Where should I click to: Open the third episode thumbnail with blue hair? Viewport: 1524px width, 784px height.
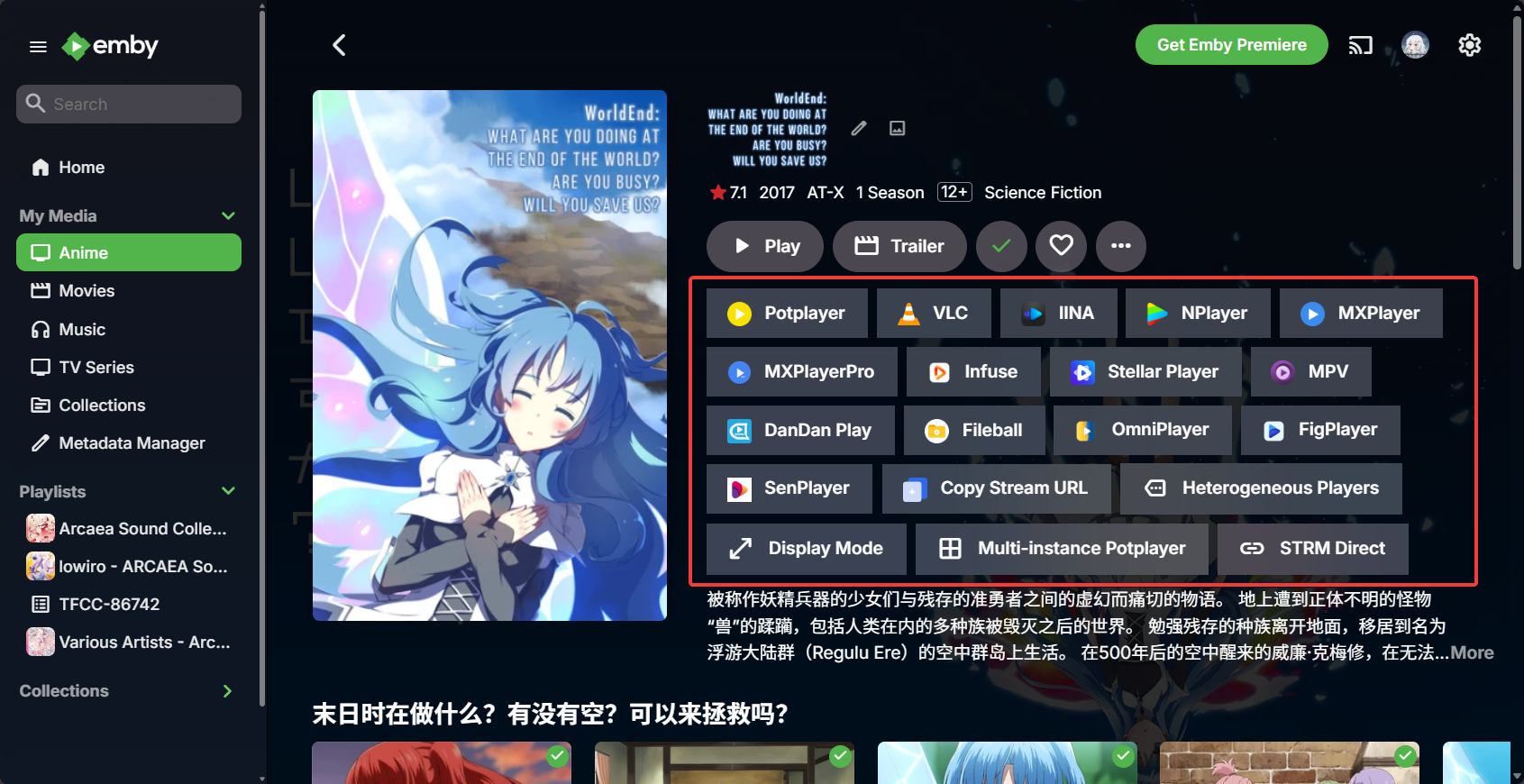coord(1008,762)
